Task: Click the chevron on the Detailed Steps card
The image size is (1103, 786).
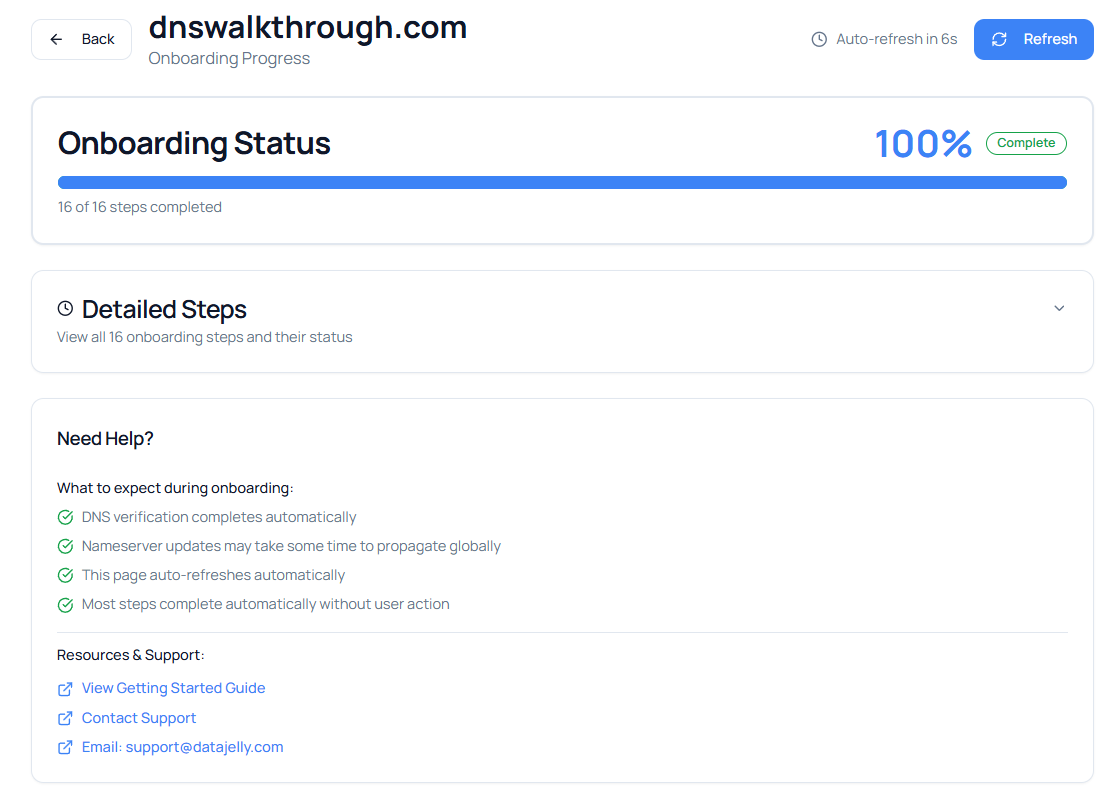Action: tap(1059, 308)
